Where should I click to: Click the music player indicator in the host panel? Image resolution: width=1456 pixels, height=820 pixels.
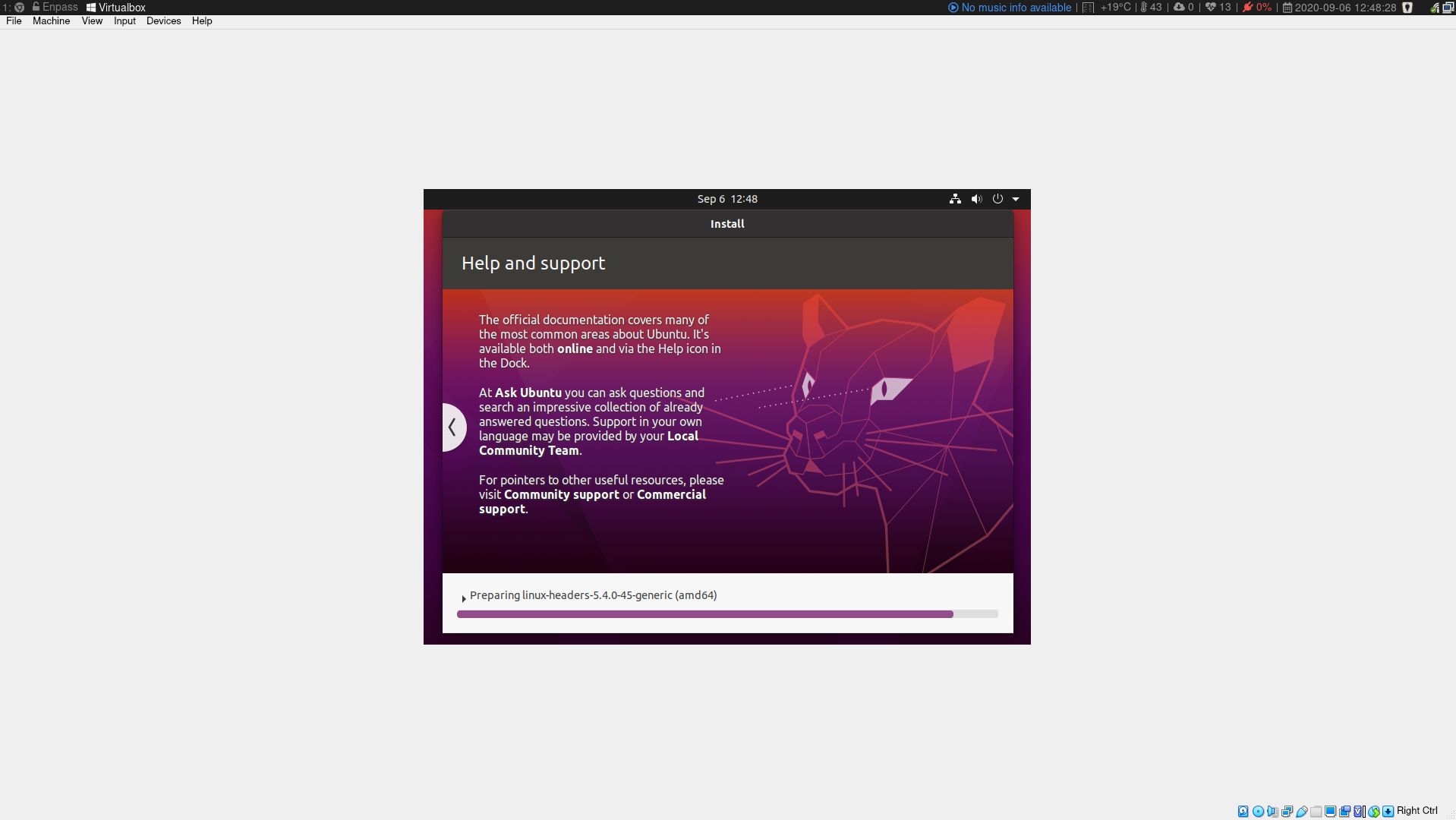[1016, 8]
